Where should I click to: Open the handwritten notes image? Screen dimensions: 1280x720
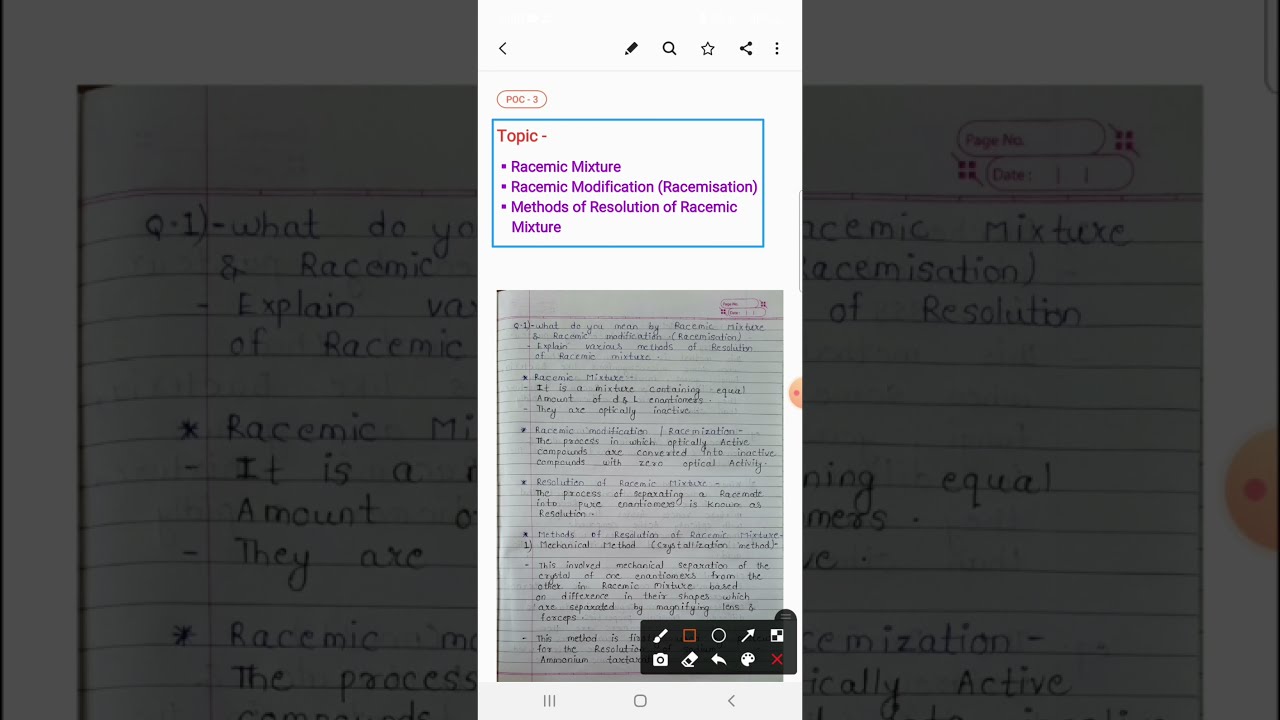click(640, 486)
